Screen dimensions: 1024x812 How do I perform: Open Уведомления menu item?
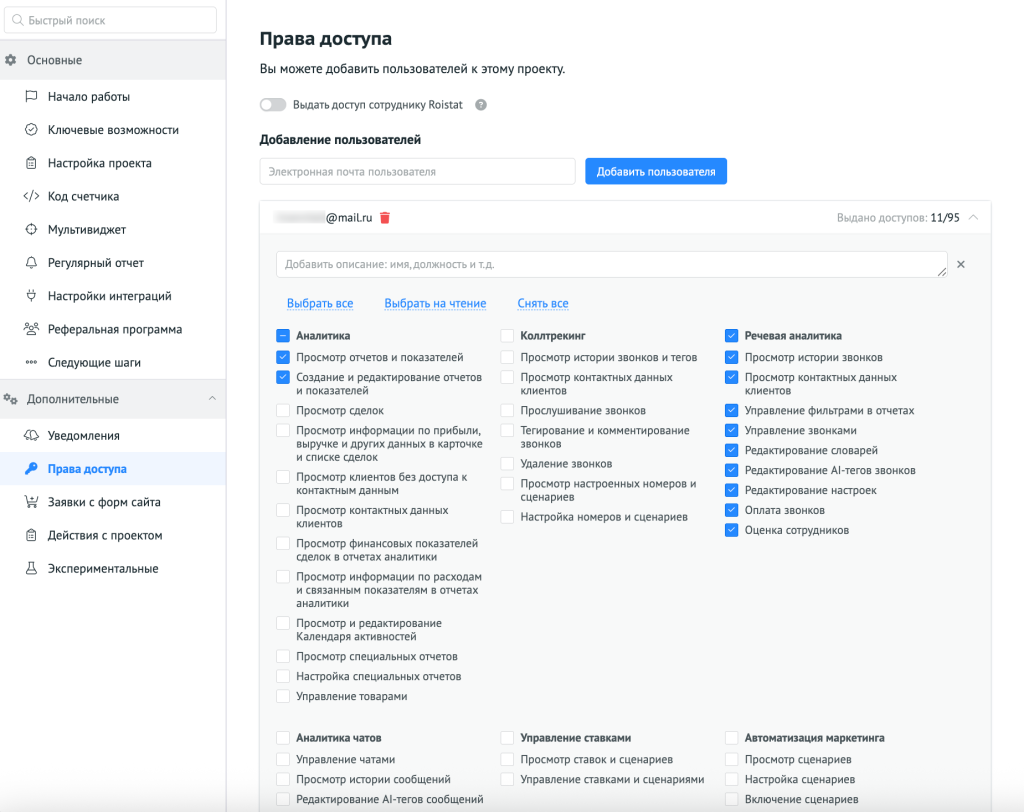coord(113,435)
